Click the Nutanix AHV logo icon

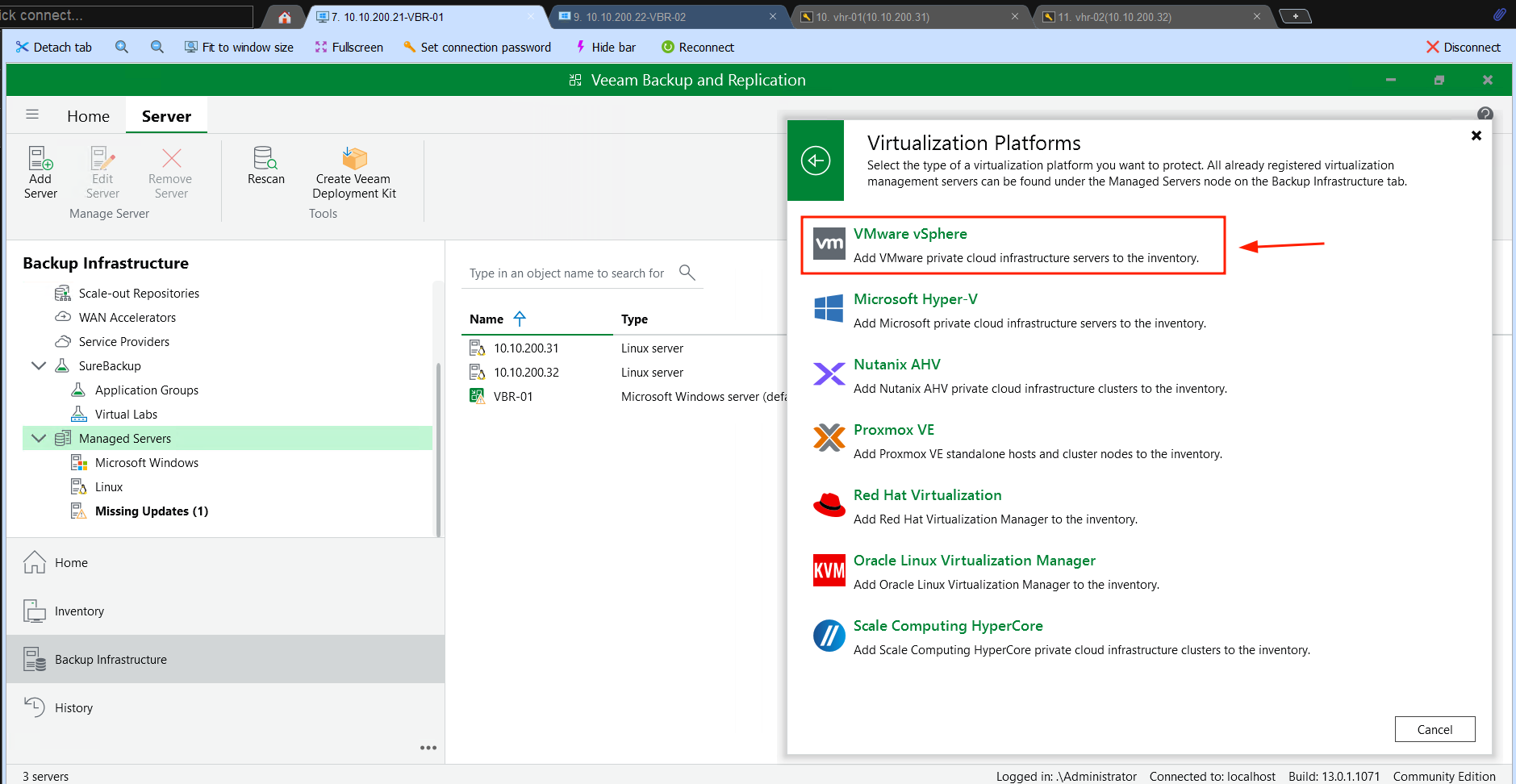[829, 374]
